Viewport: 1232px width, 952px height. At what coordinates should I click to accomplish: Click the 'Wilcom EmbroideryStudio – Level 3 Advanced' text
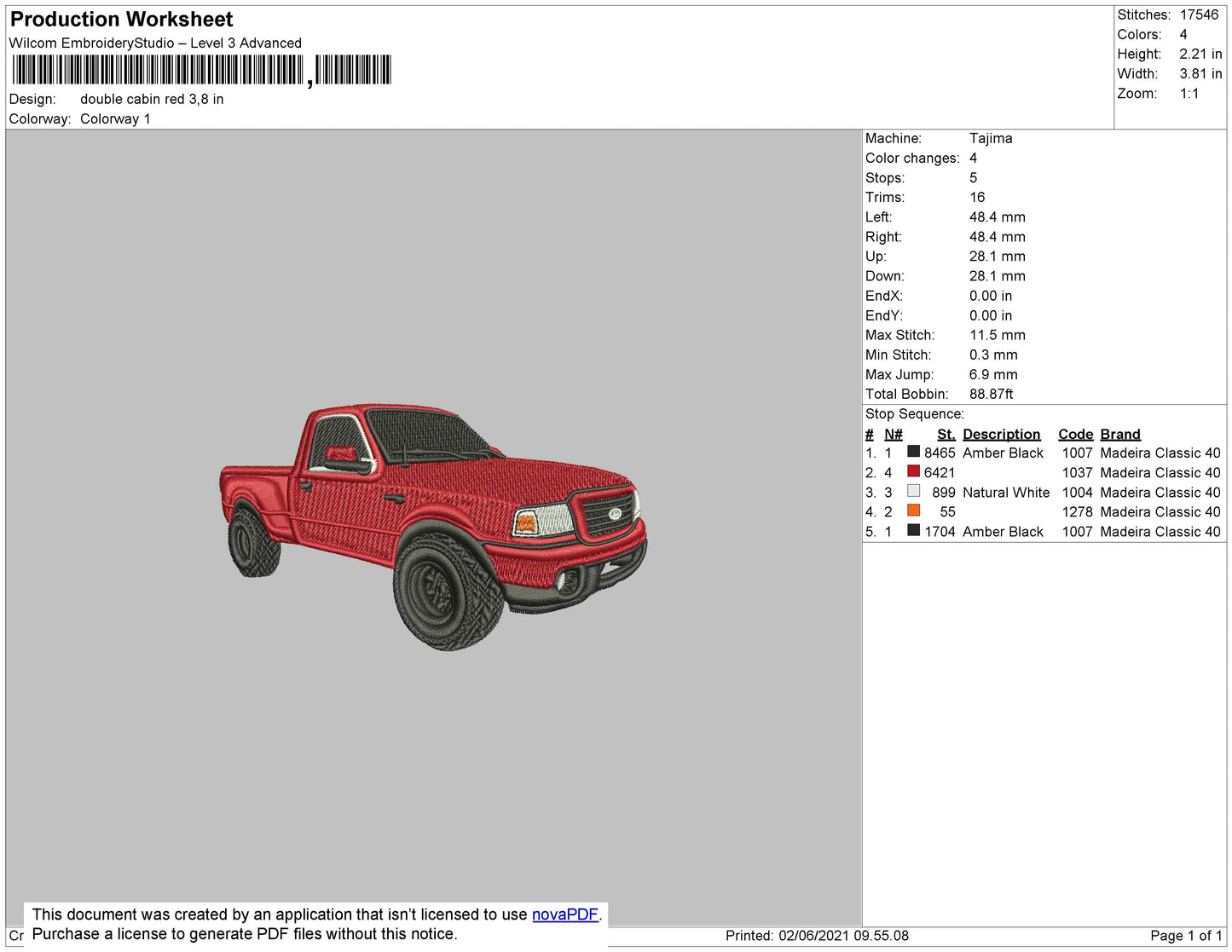point(155,43)
